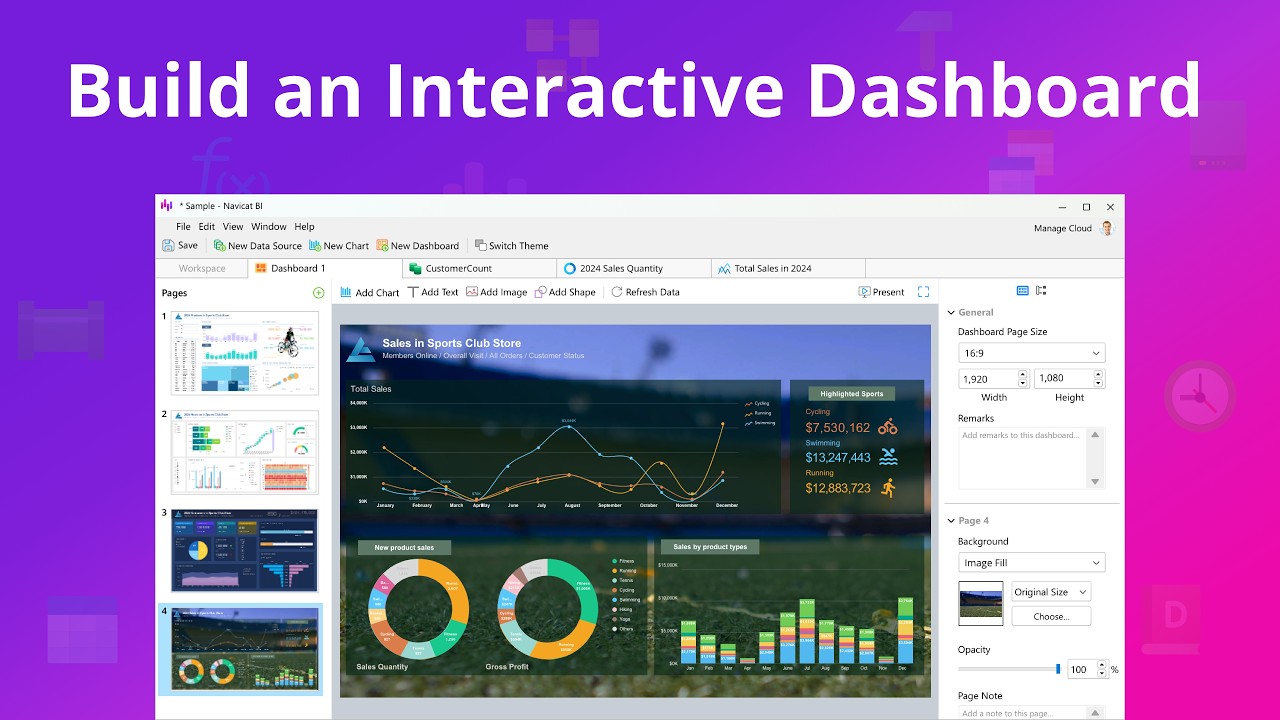
Task: Start presentation with Present button
Action: point(881,292)
